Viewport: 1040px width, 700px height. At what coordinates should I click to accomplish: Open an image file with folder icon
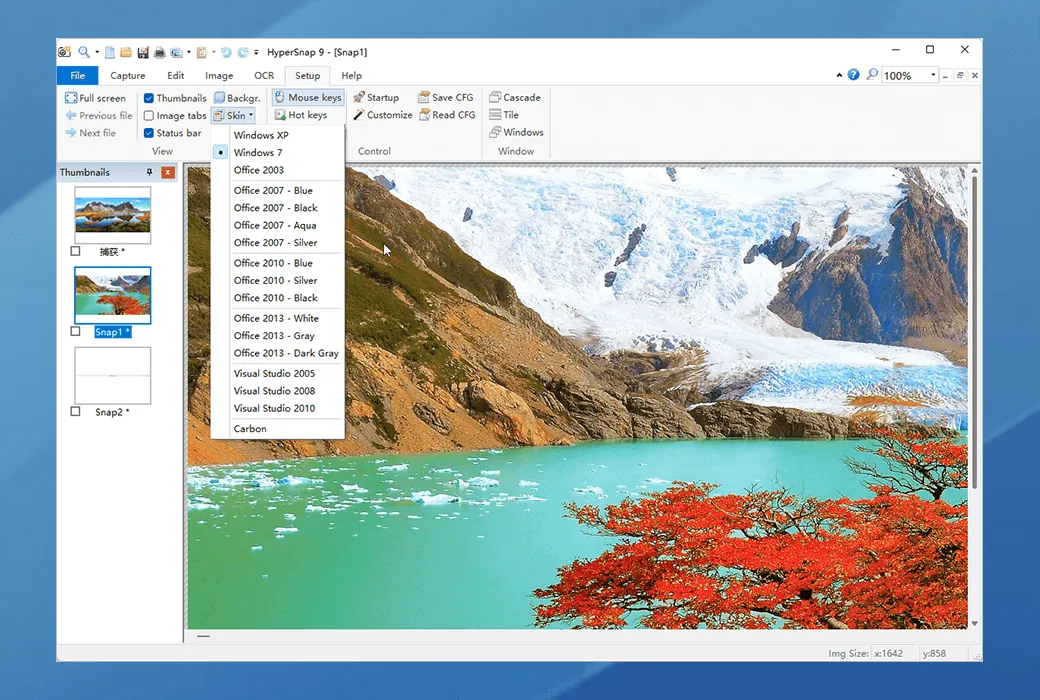pyautogui.click(x=124, y=51)
